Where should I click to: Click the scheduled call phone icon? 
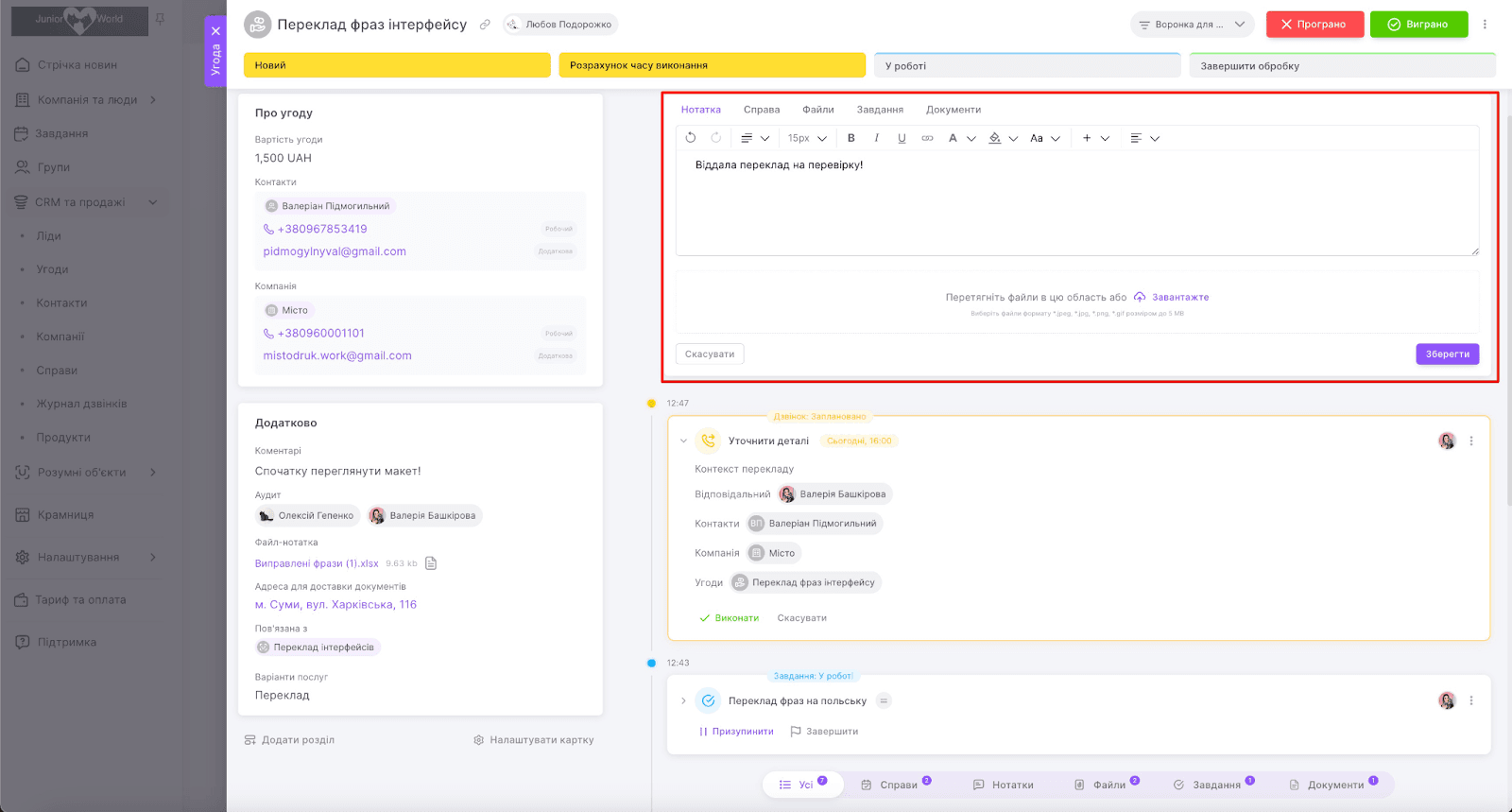click(708, 441)
